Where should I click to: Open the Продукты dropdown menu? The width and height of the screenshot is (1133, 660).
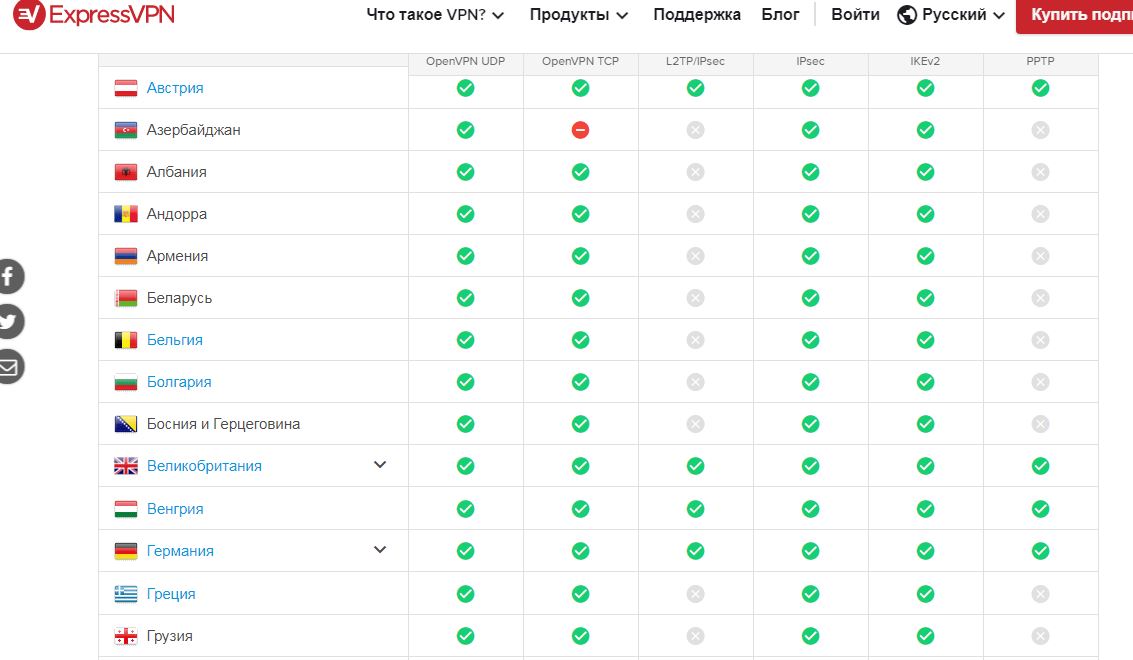click(579, 15)
